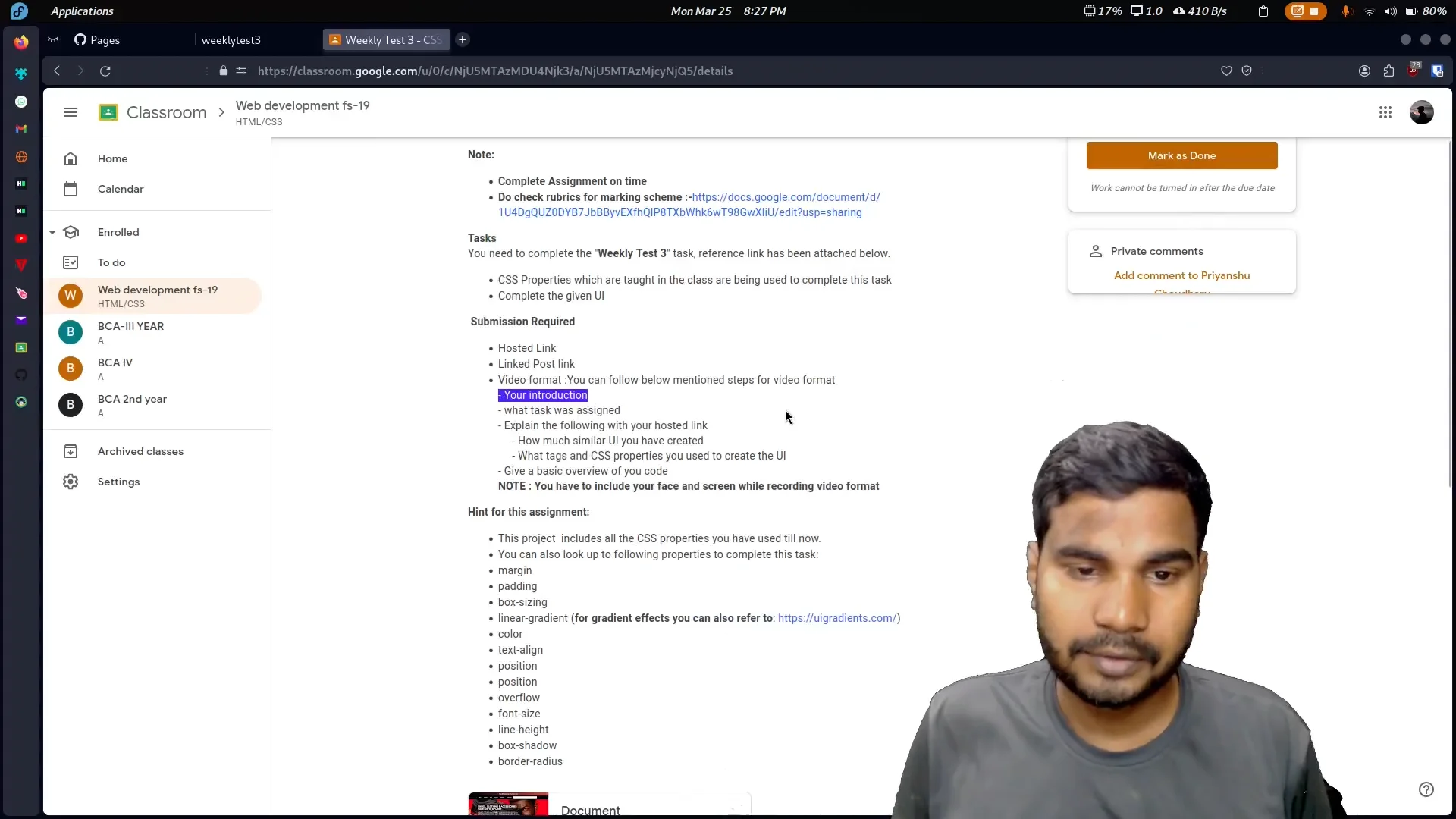Go to Home in sidebar
The image size is (1456, 819).
point(157,158)
